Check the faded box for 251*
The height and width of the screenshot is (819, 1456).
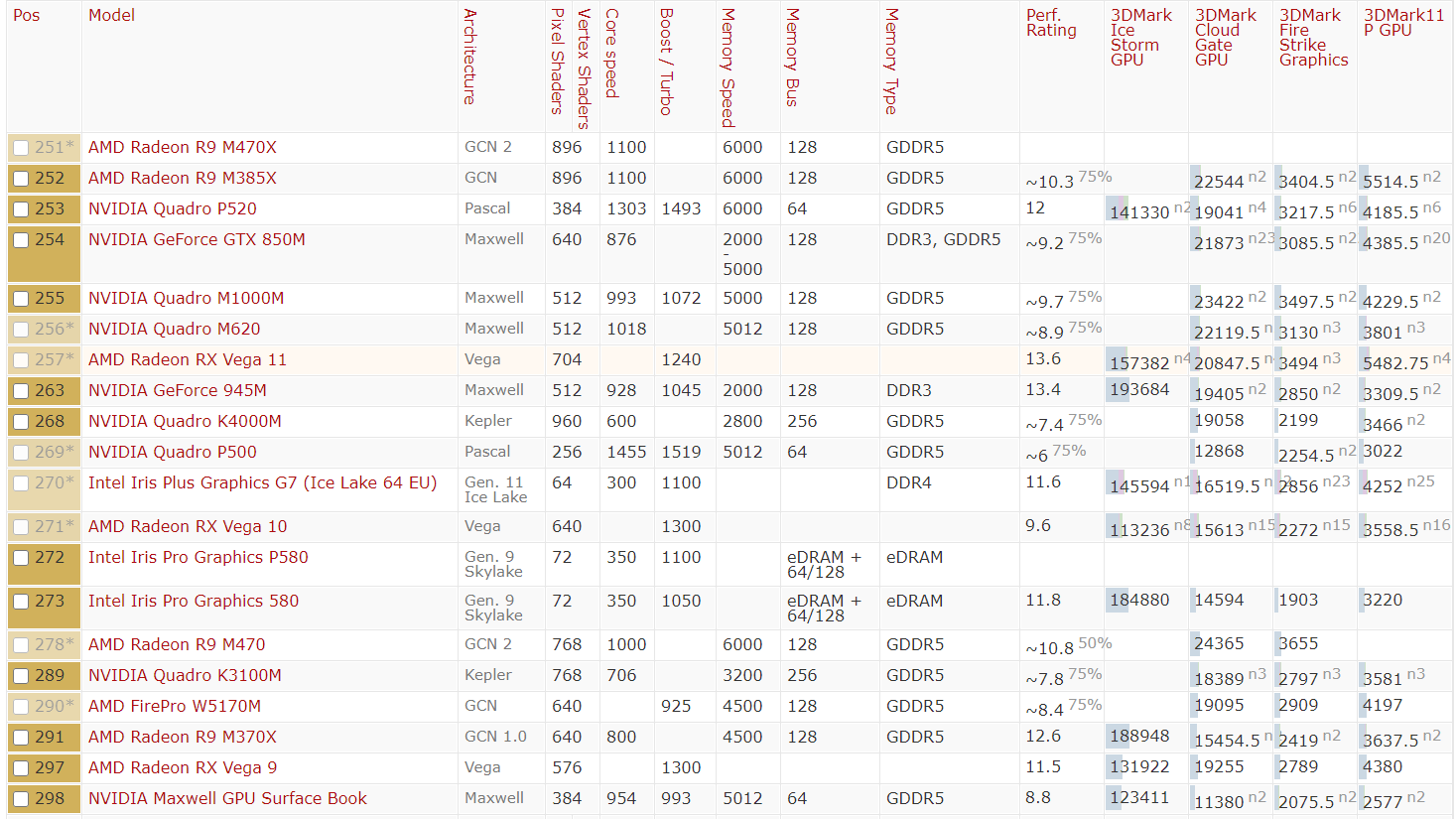[21, 148]
